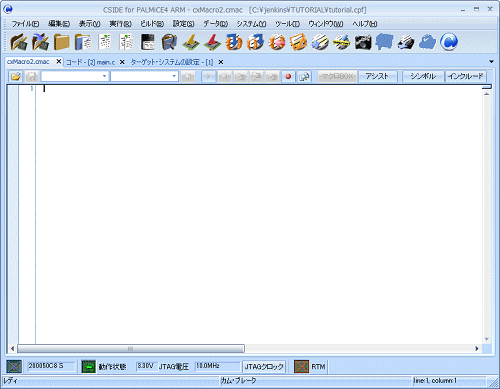The image size is (500, 389).
Task: Toggle macro recording with red dot button
Action: click(288, 77)
